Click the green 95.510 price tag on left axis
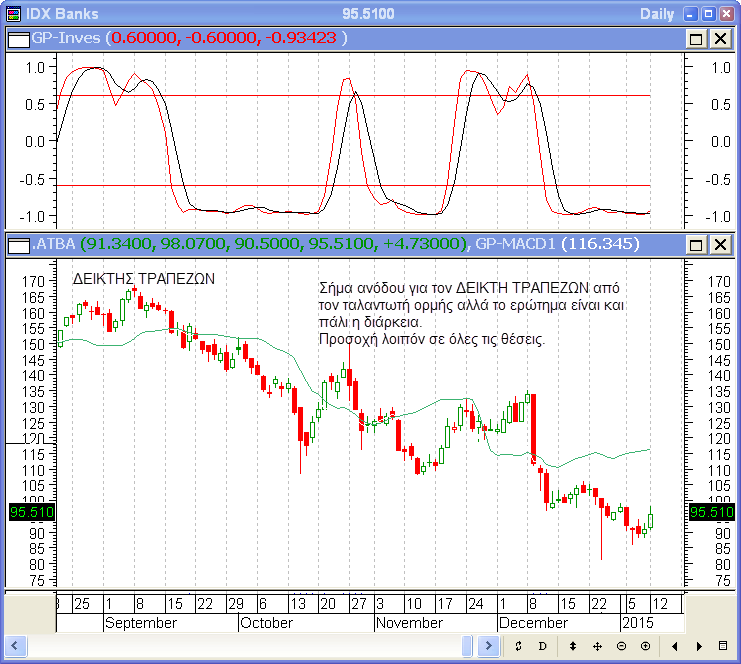741x664 pixels. click(x=32, y=512)
